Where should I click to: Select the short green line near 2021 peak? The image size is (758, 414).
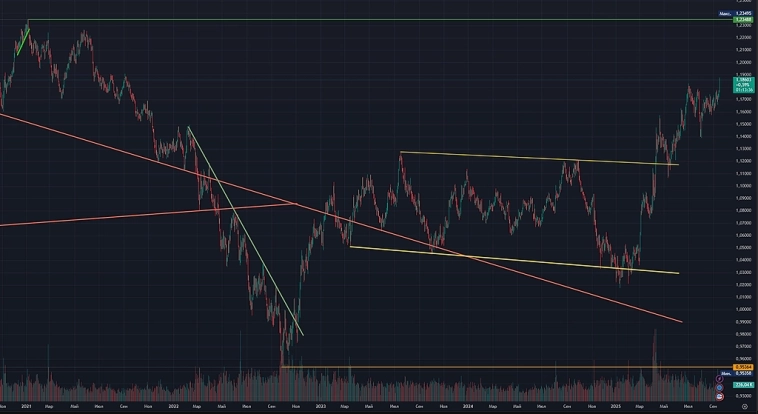click(23, 42)
